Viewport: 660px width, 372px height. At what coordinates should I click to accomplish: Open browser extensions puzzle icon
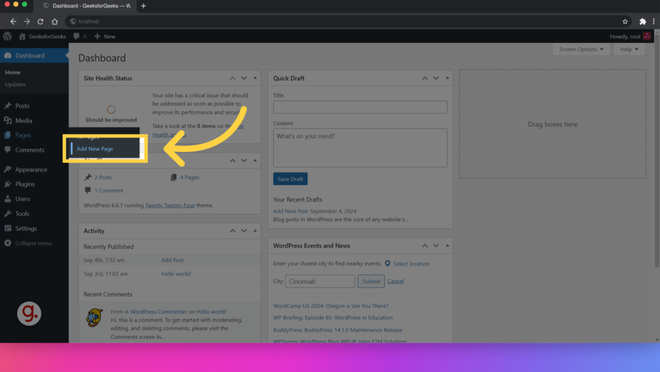pyautogui.click(x=642, y=21)
